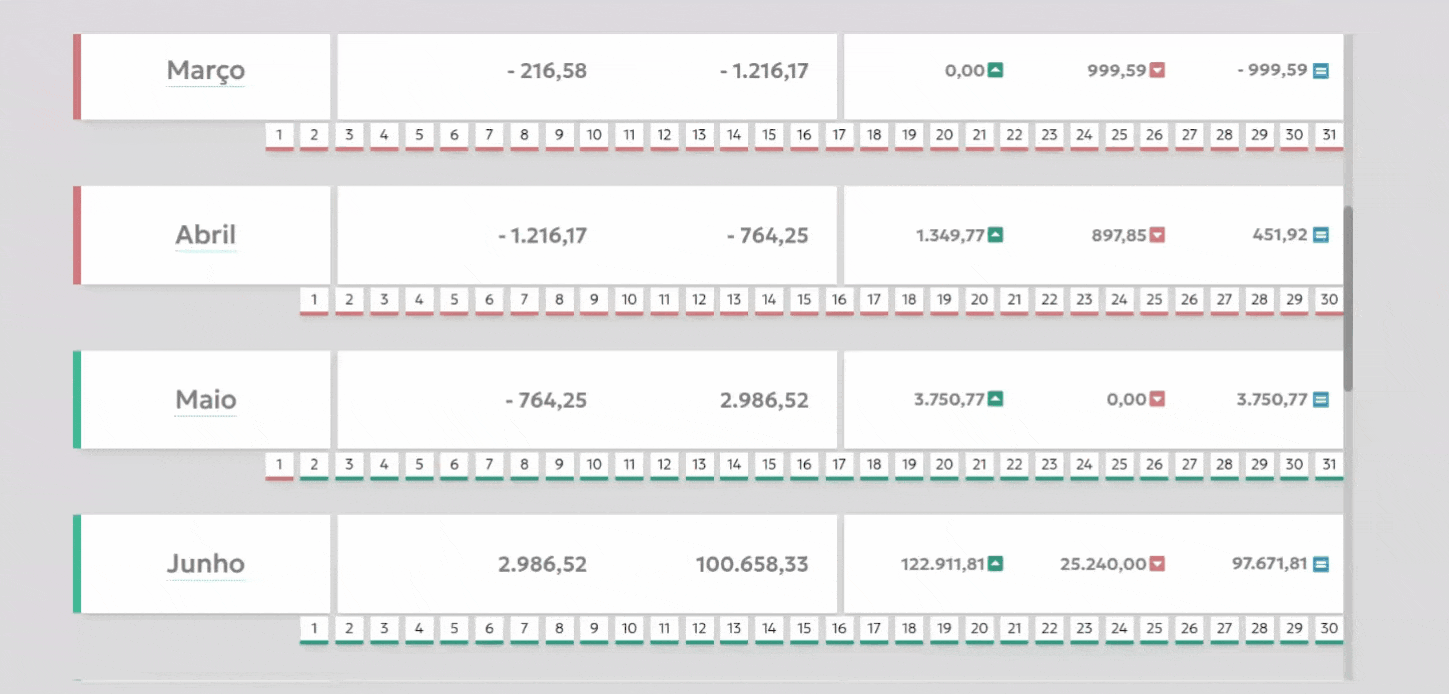Click the blue balance icon in Maio row
The image size is (1449, 694).
pyautogui.click(x=1321, y=400)
